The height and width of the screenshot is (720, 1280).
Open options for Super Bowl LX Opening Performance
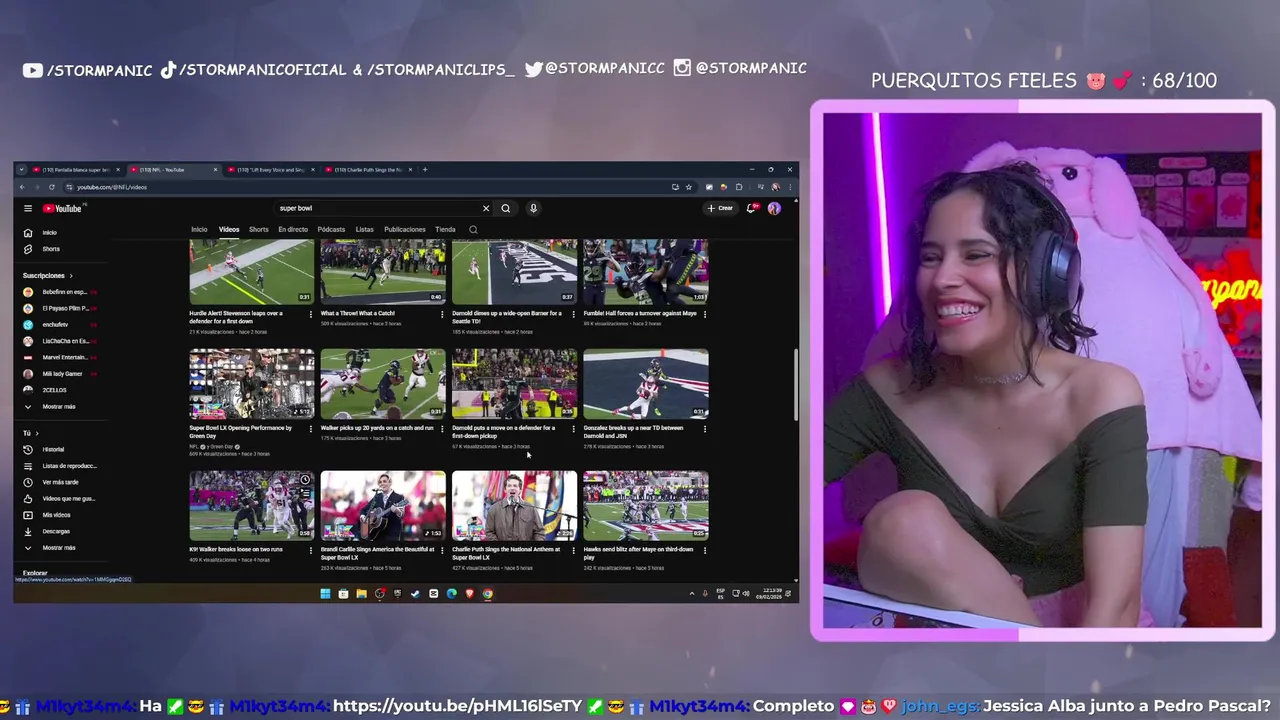311,429
